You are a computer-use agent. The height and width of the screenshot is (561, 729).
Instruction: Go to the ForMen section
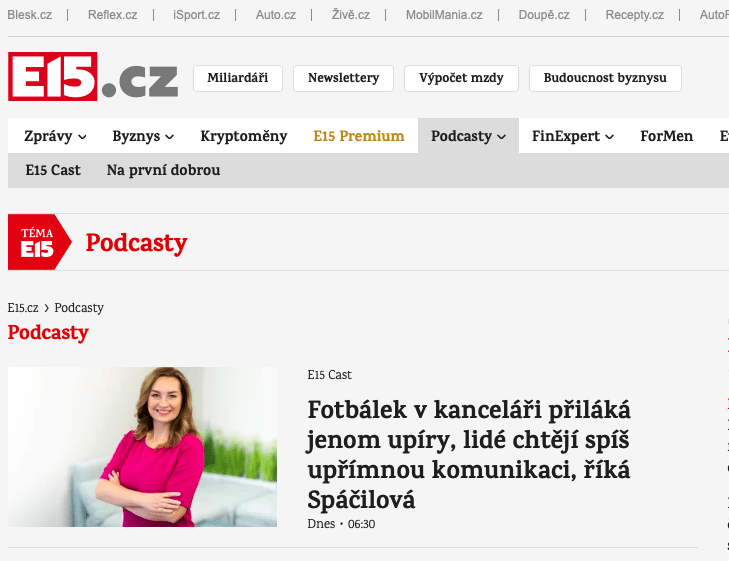pos(666,136)
